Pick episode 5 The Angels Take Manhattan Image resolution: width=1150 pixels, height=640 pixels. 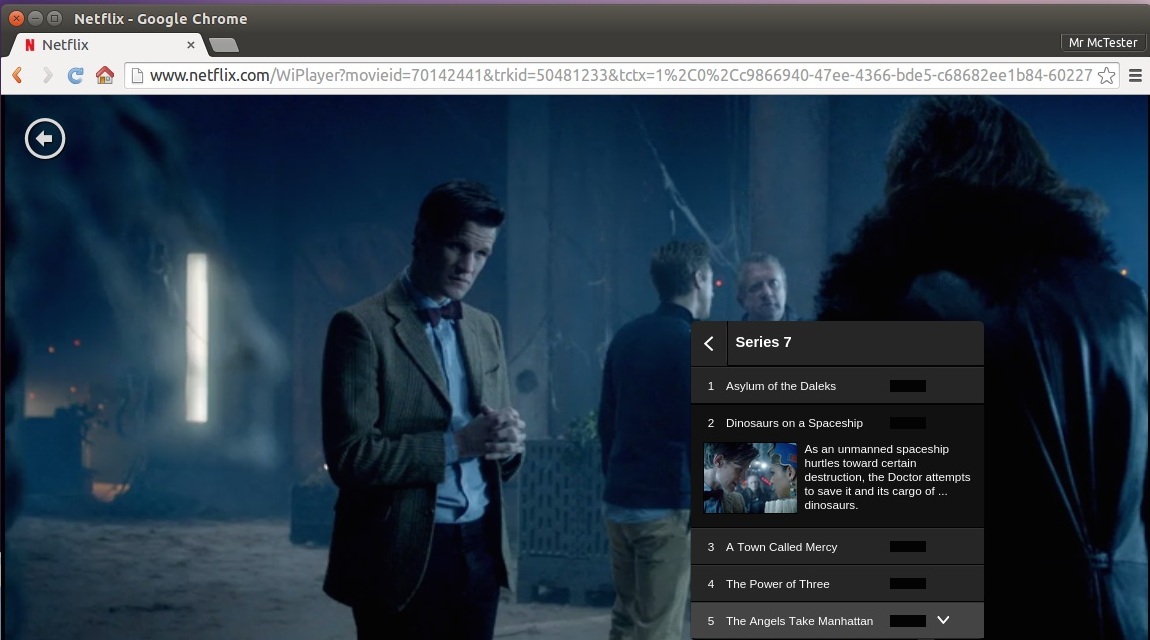click(837, 621)
